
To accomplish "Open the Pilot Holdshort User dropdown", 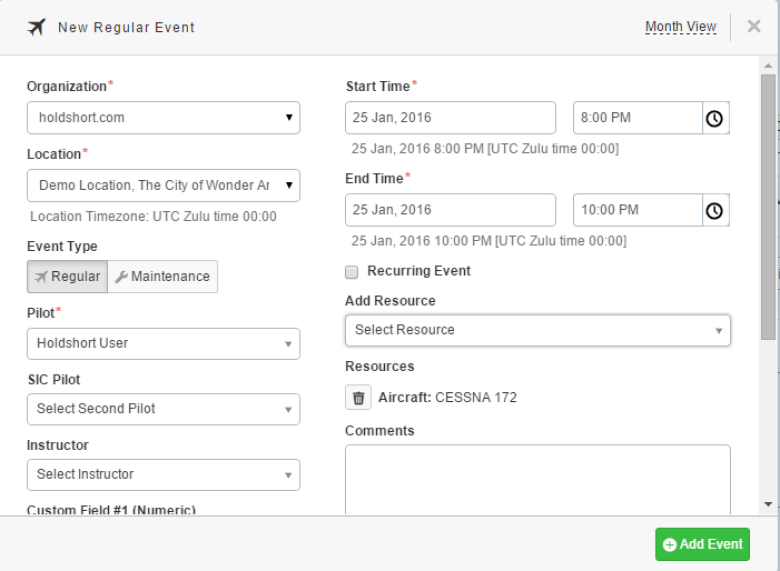I will (164, 344).
